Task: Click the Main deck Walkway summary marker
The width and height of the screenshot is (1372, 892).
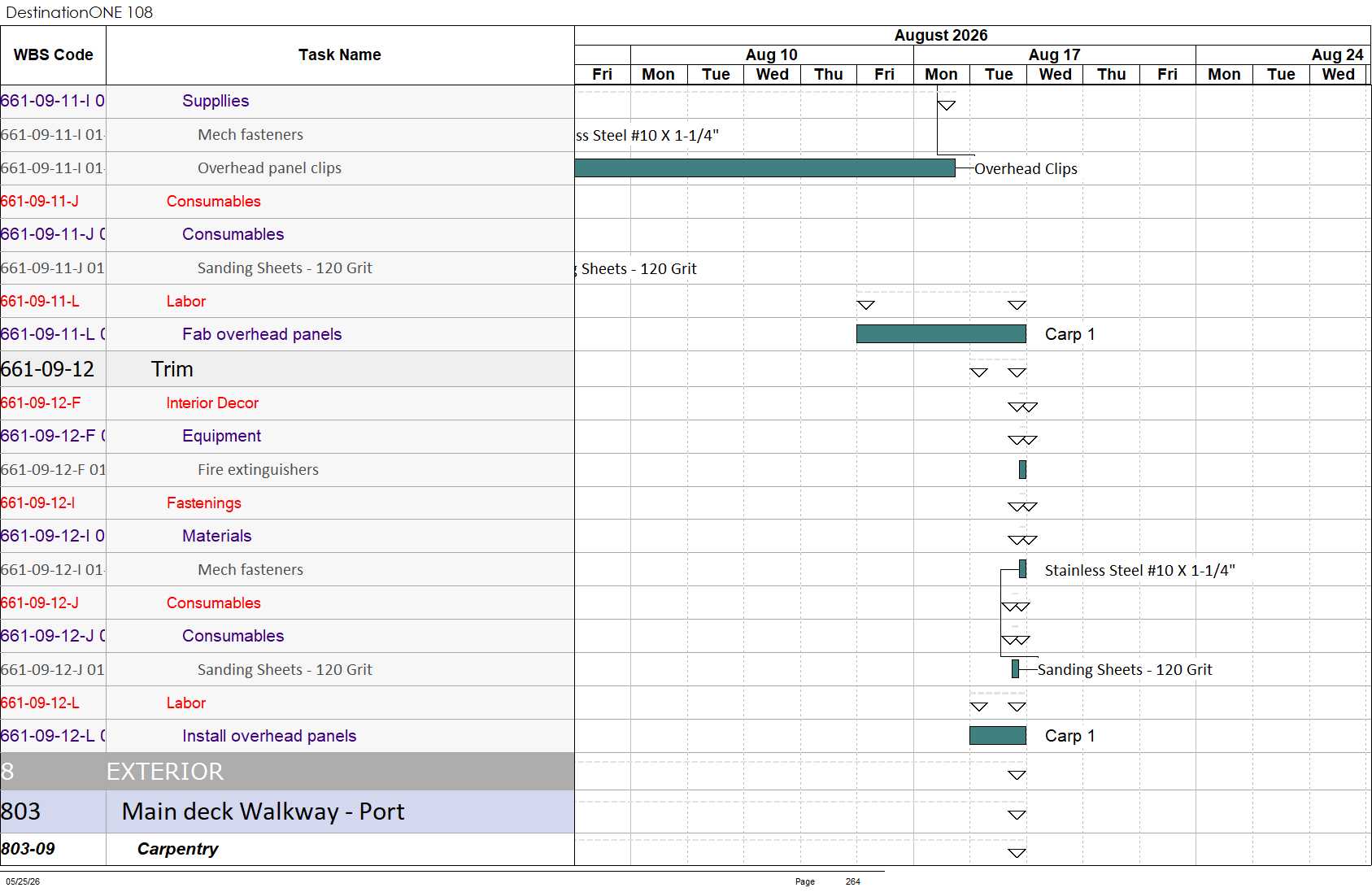Action: click(x=1017, y=815)
